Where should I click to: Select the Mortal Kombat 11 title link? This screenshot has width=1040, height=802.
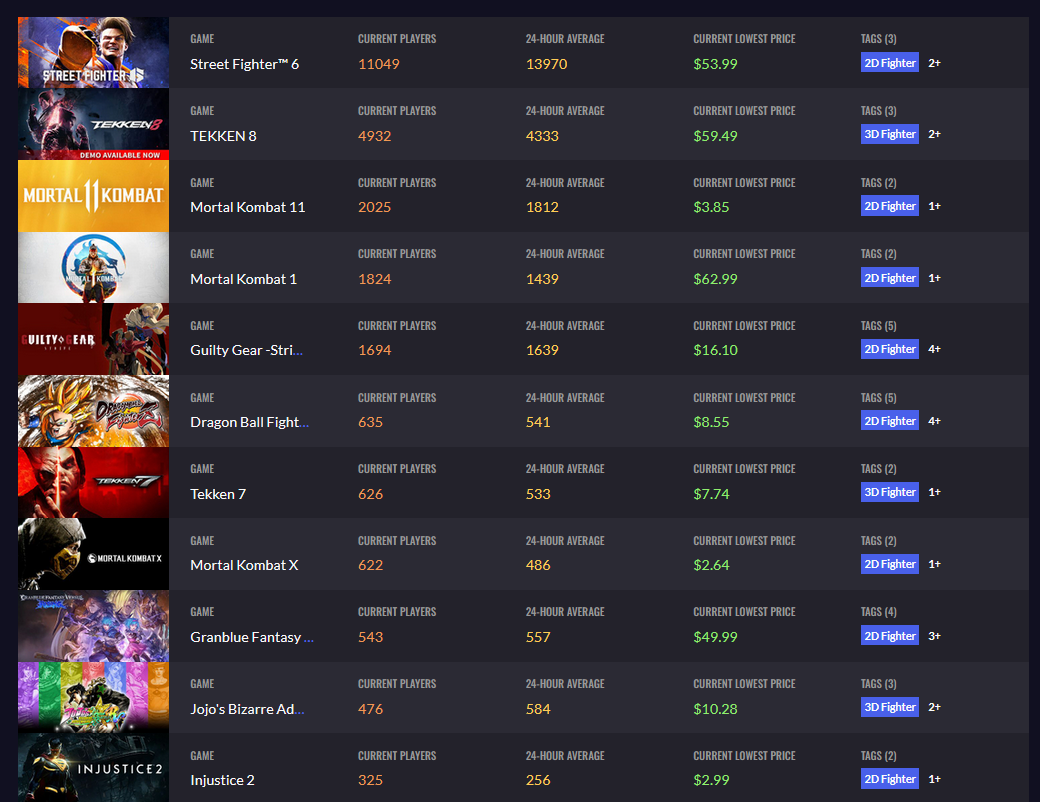point(247,207)
